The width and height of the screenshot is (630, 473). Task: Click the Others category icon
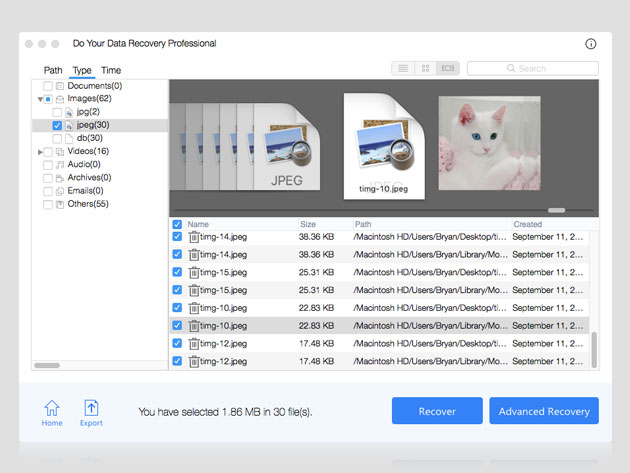tap(60, 205)
